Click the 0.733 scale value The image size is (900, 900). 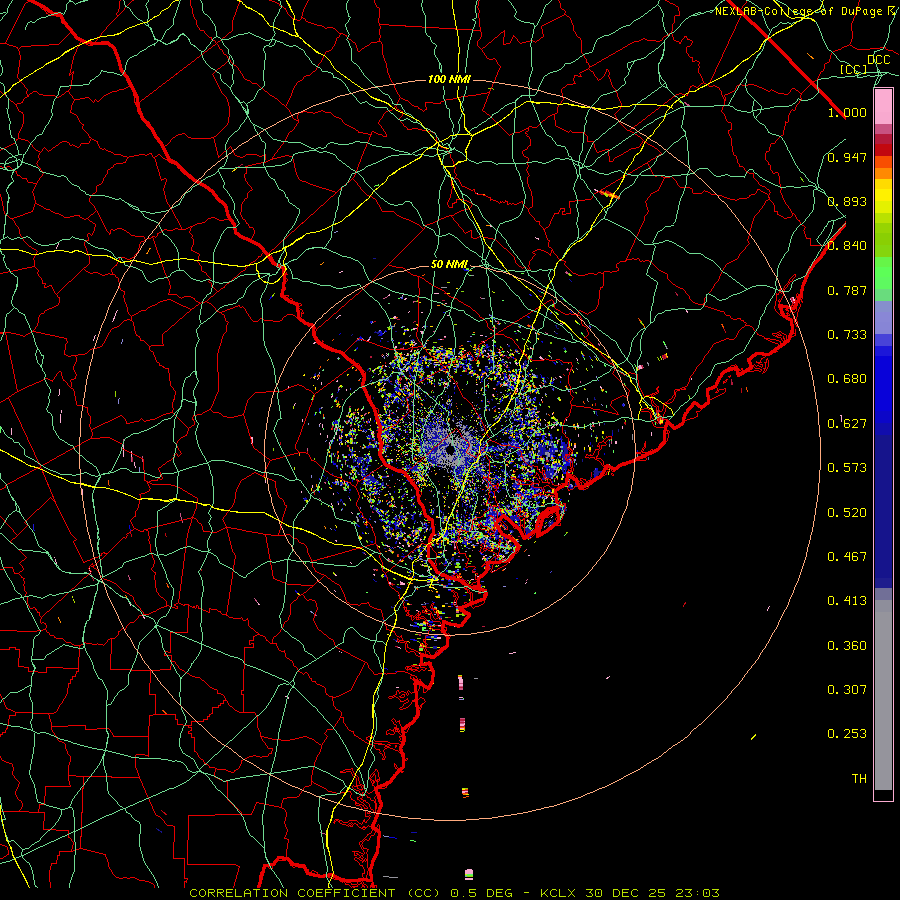847,335
